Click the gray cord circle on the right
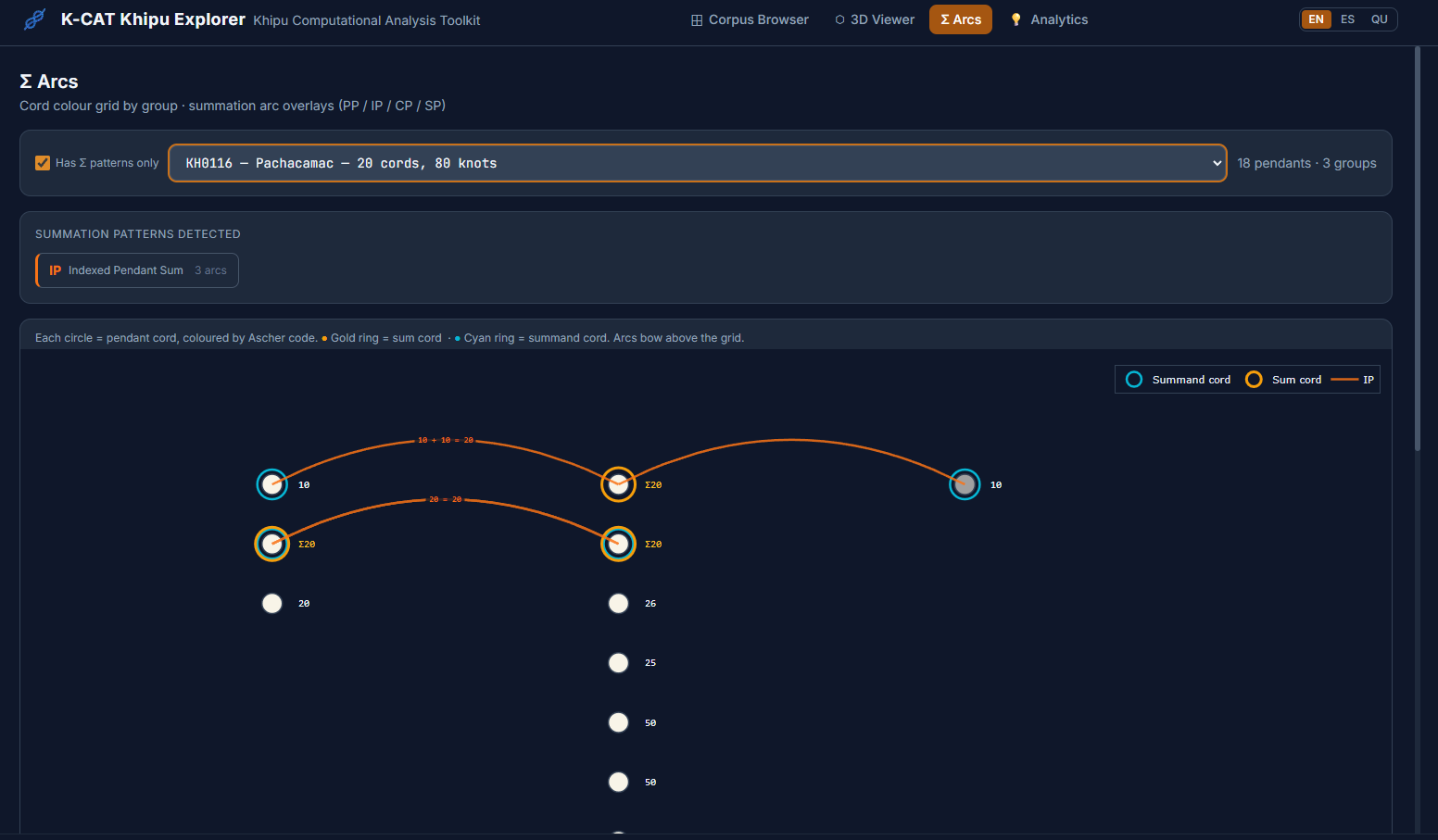 tap(965, 484)
